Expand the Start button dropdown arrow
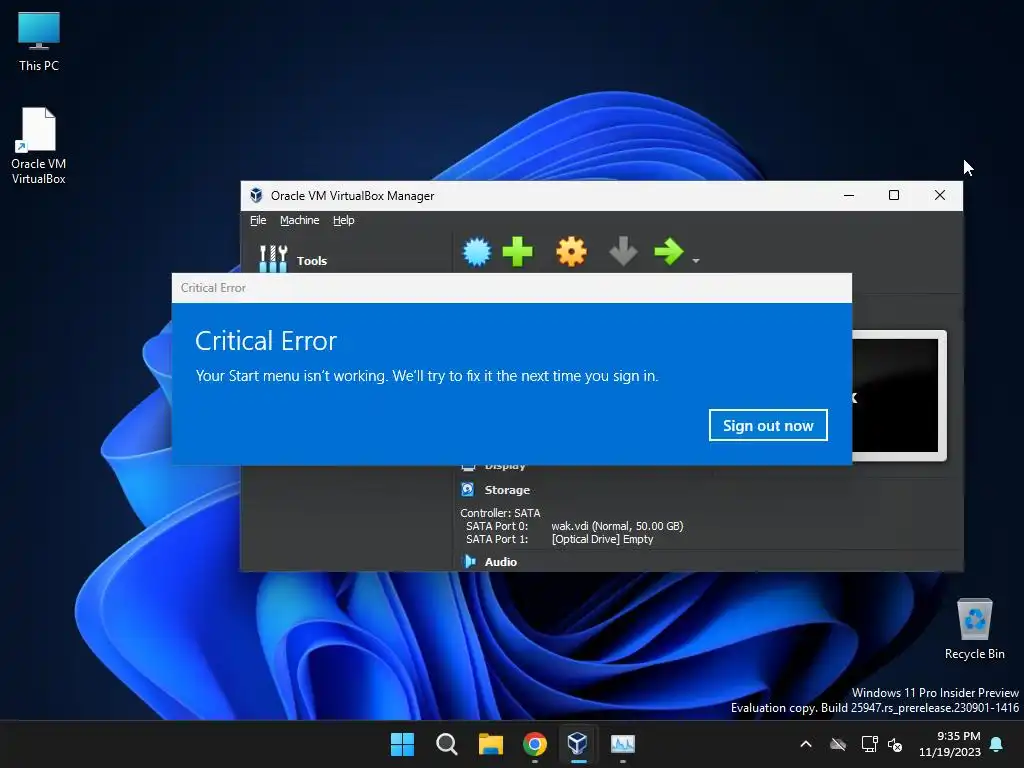Screen dimensions: 1024x768 [696, 261]
